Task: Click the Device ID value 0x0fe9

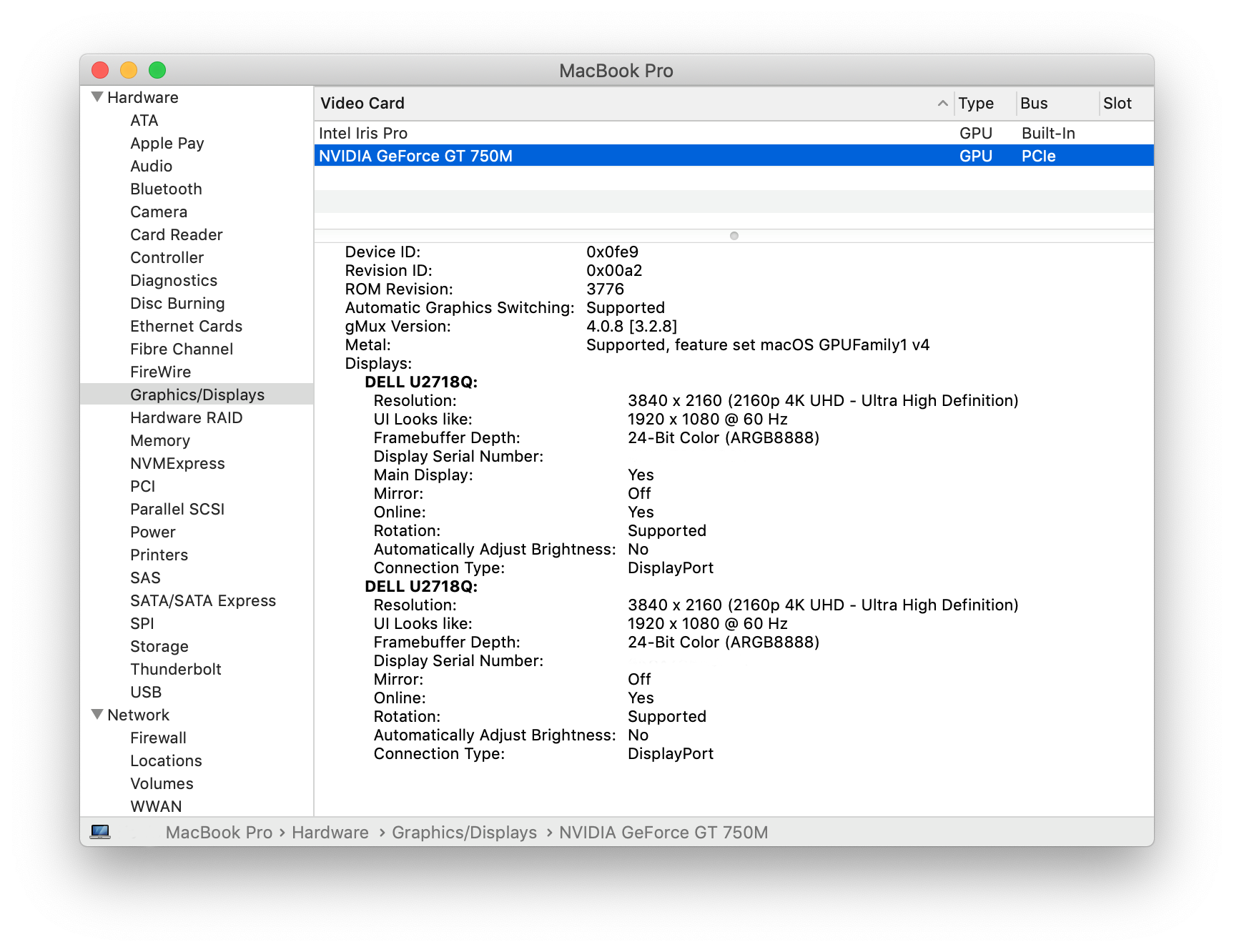Action: 612,252
